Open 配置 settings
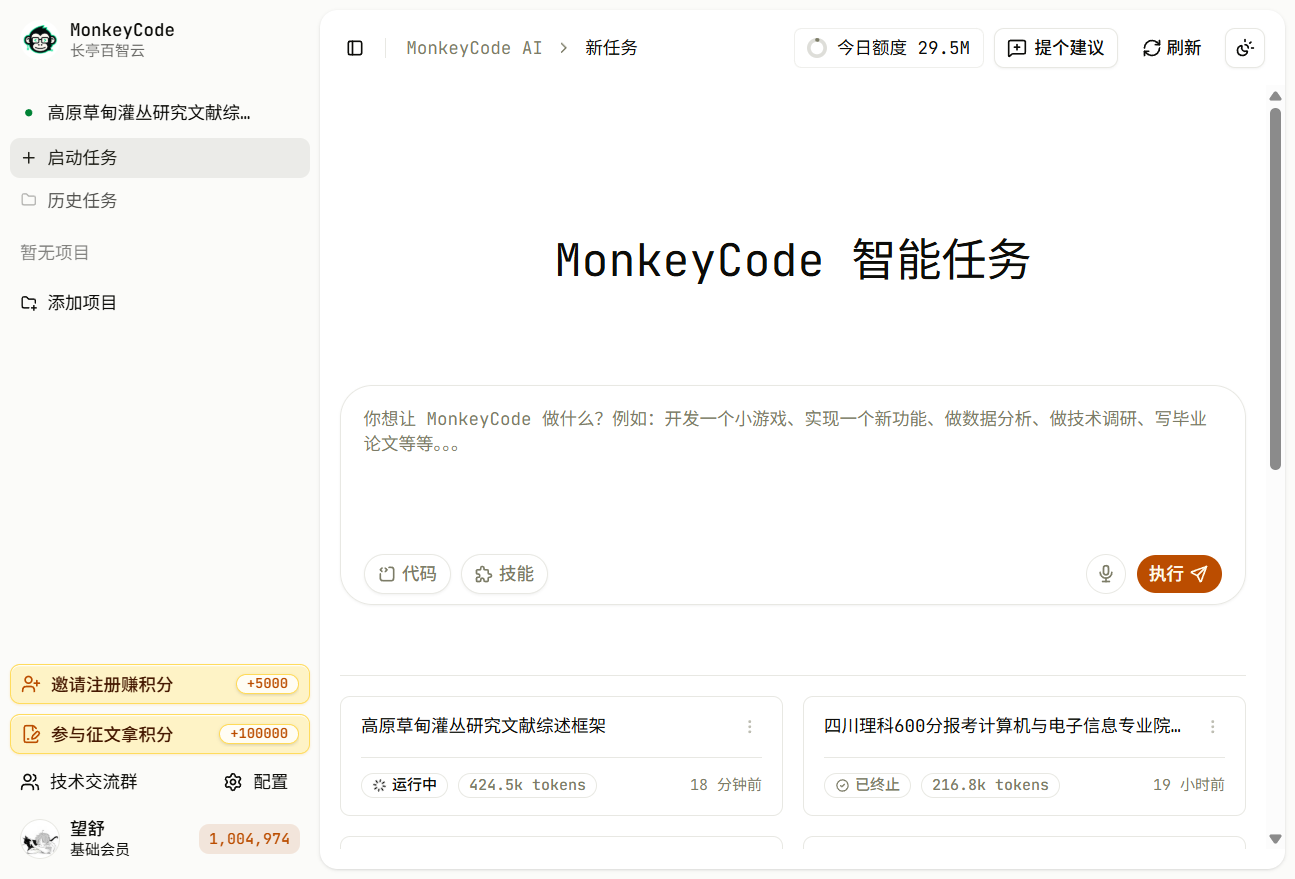 tap(256, 782)
